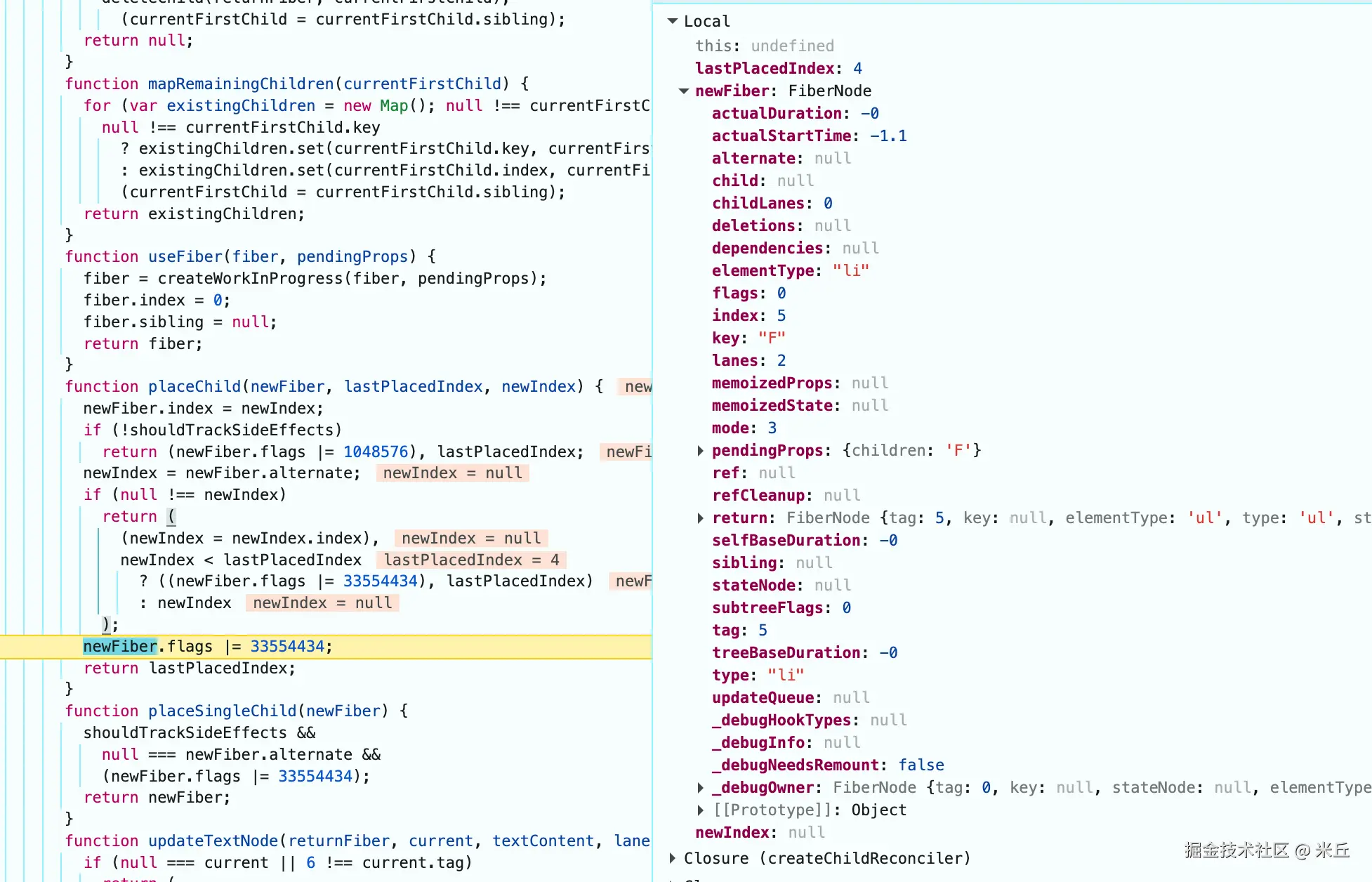
Task: Click the 'return existingChildren;' code line
Action: pyautogui.click(x=194, y=213)
